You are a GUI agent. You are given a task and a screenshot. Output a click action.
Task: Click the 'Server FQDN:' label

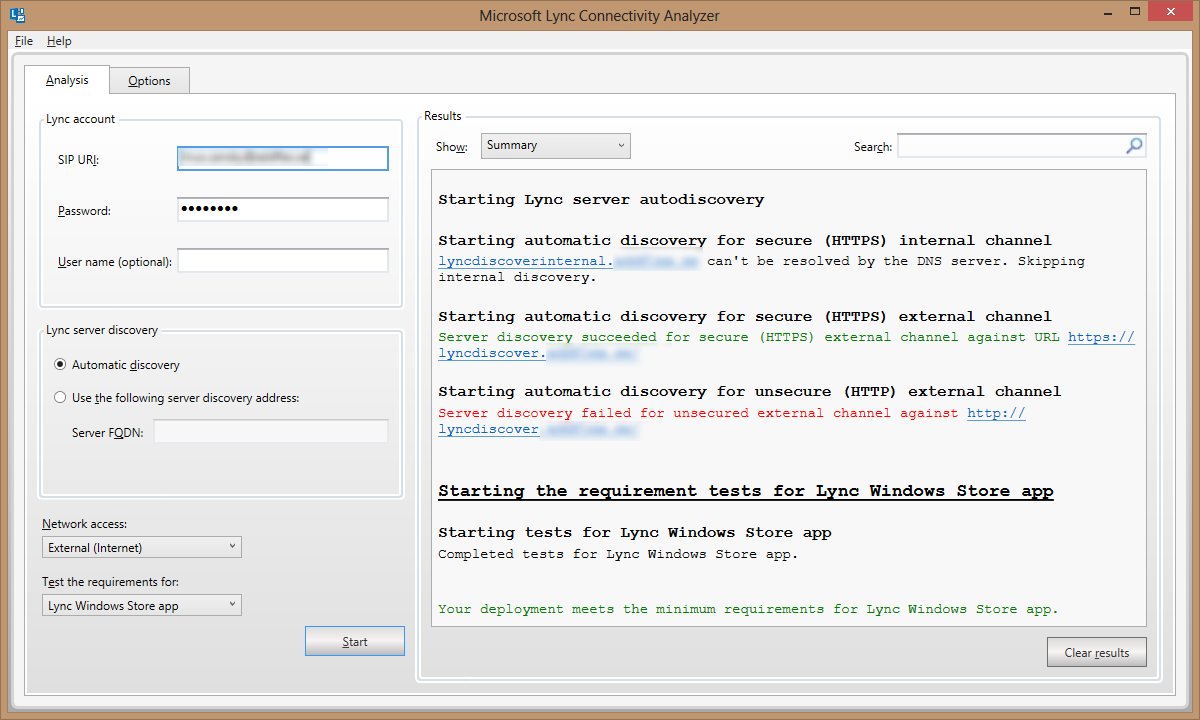(x=108, y=433)
